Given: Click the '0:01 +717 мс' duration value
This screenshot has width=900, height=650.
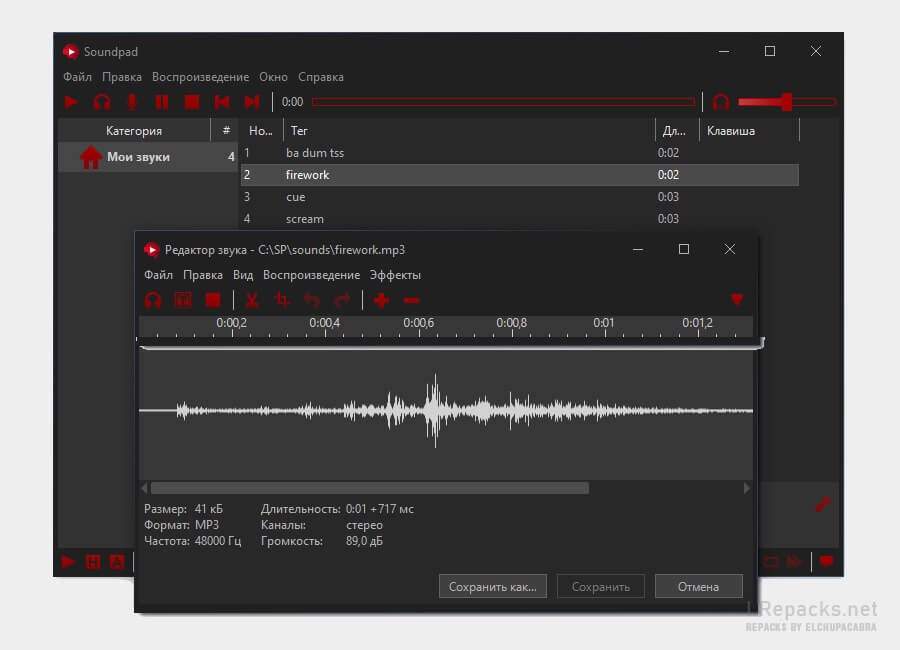Looking at the screenshot, I should point(379,509).
